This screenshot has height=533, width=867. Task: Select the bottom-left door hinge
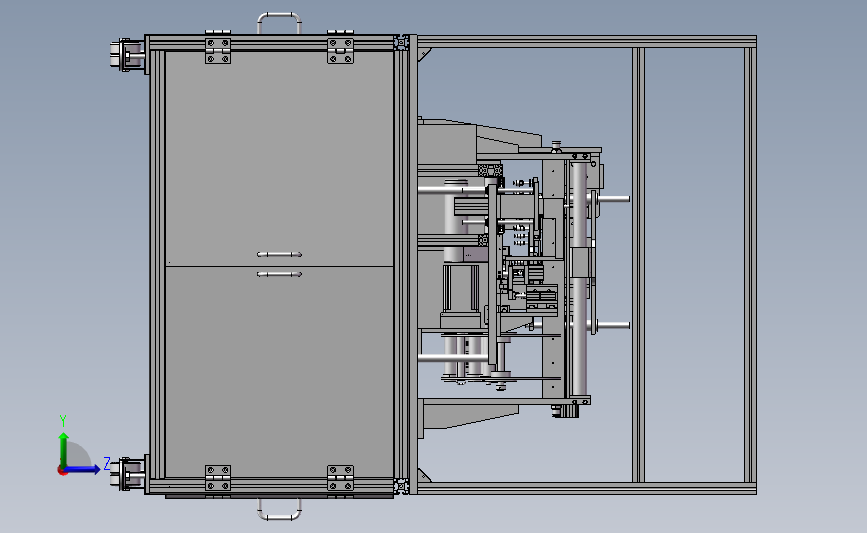click(218, 479)
